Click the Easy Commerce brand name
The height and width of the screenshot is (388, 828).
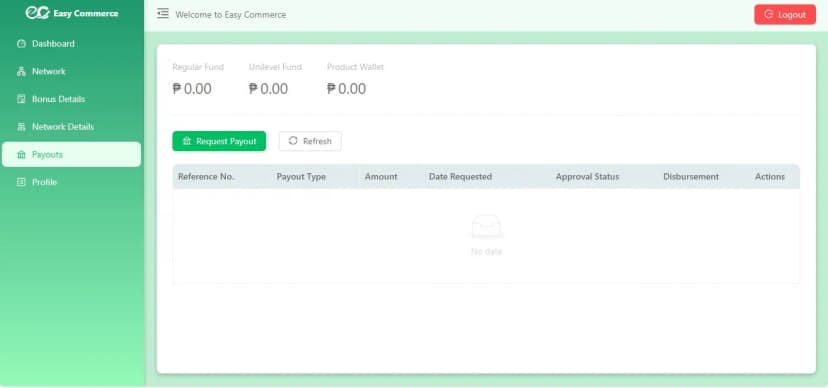86,14
